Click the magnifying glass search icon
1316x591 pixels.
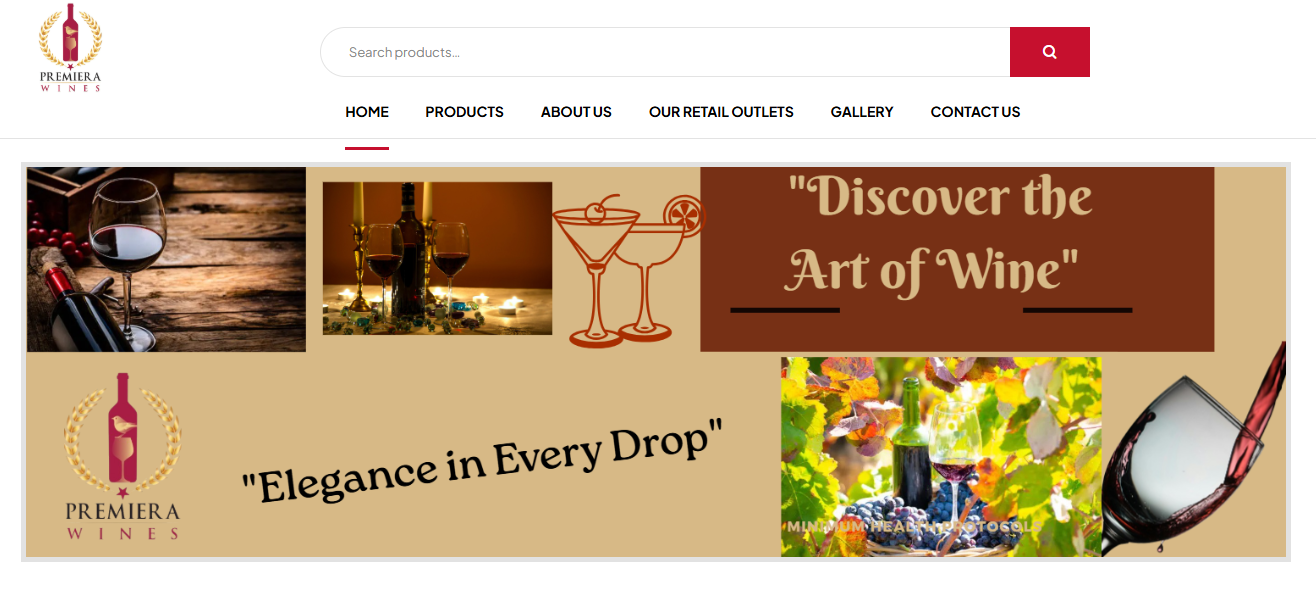tap(1049, 52)
